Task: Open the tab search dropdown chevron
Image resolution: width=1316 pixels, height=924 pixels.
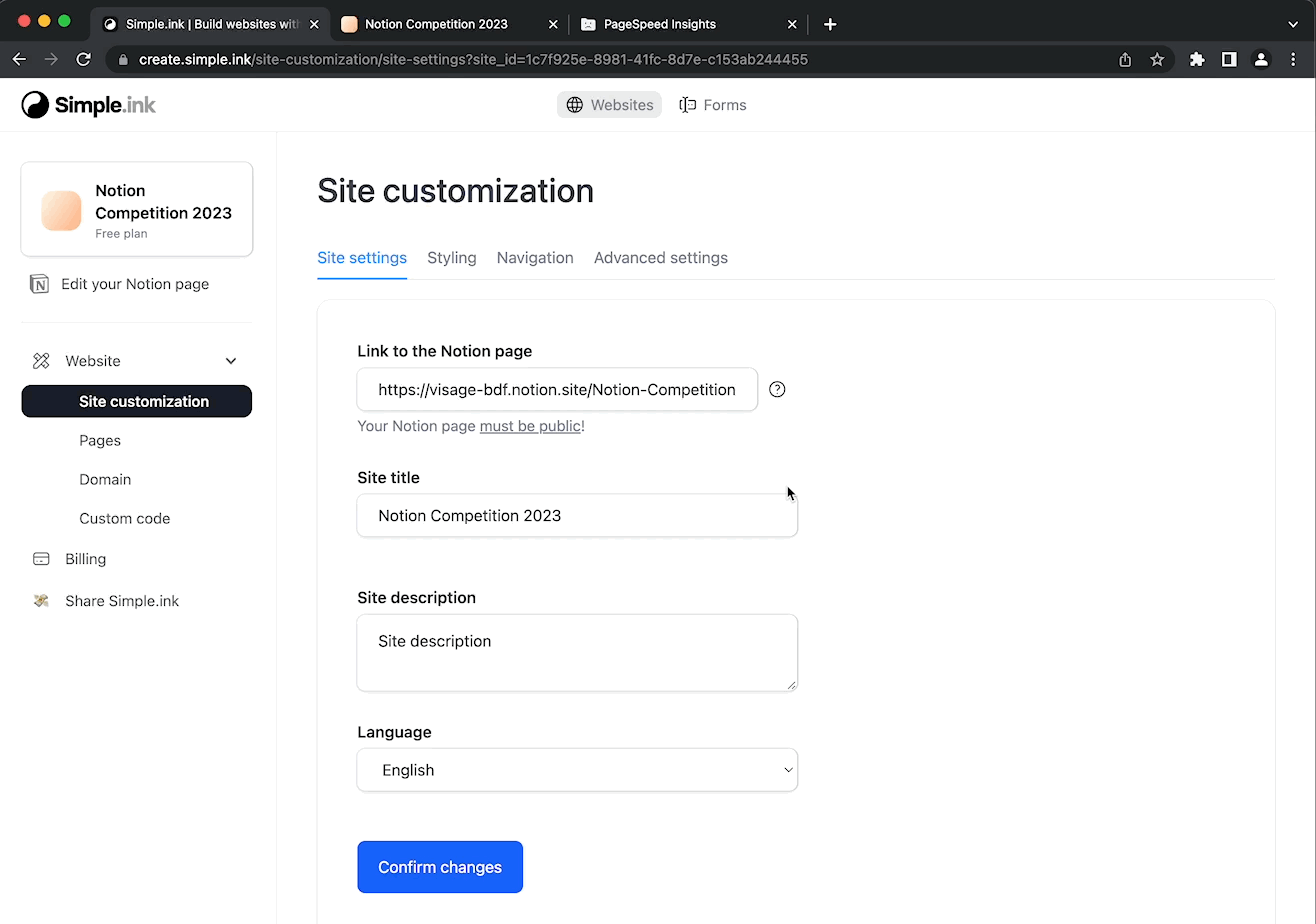Action: pyautogui.click(x=1293, y=24)
